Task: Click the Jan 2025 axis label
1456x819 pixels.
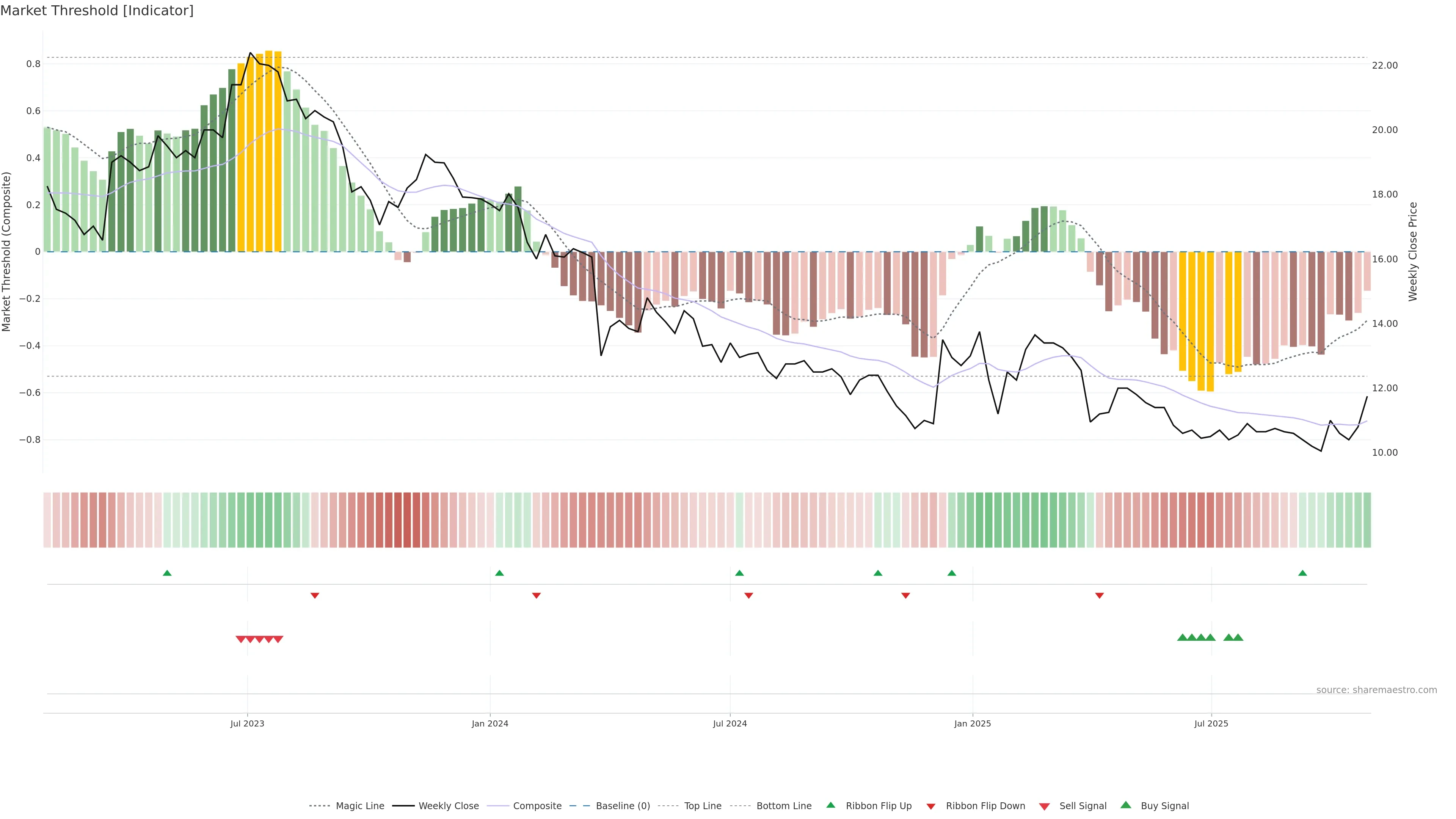Action: (x=972, y=723)
